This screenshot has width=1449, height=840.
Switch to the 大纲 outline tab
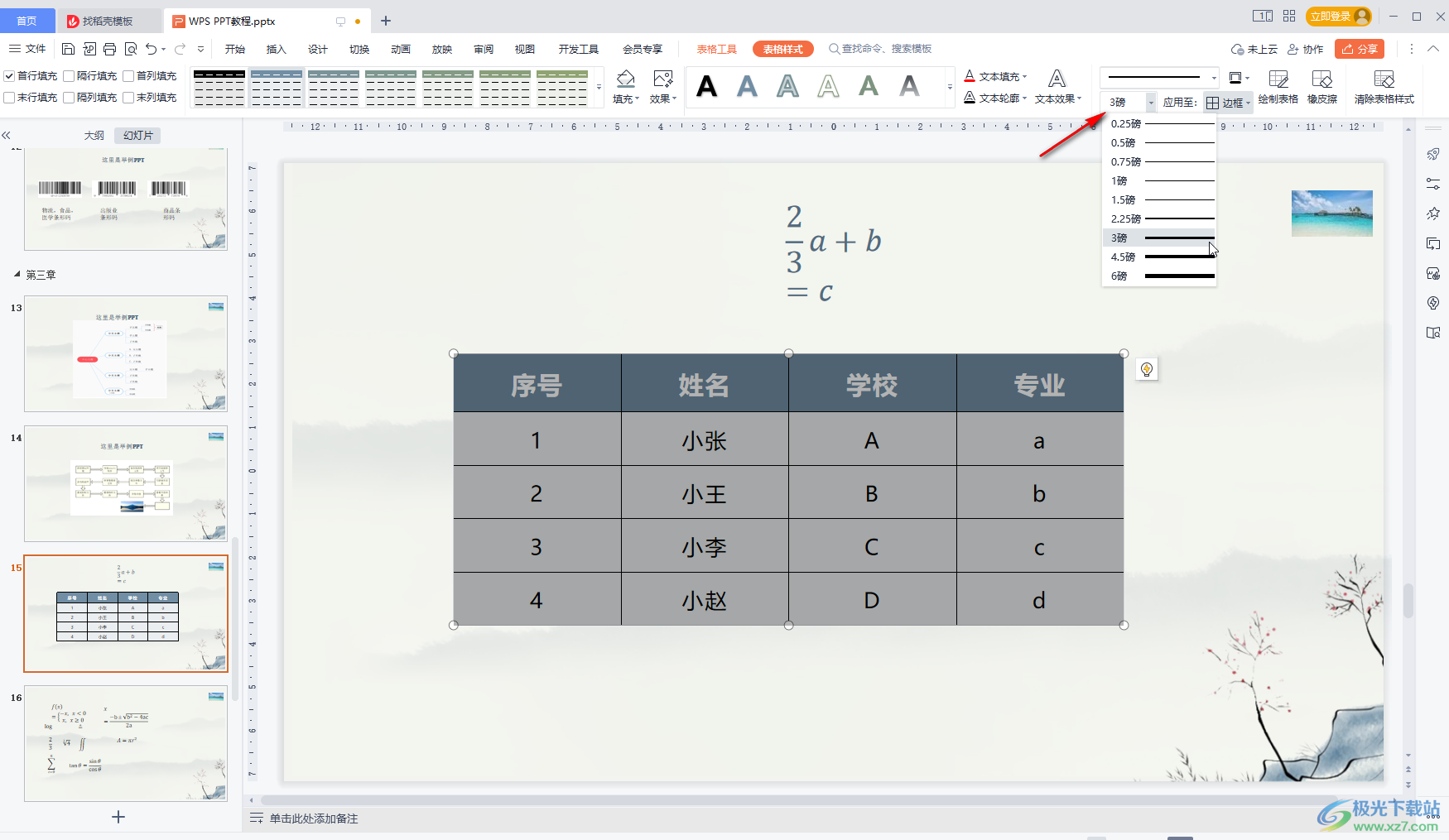(94, 135)
